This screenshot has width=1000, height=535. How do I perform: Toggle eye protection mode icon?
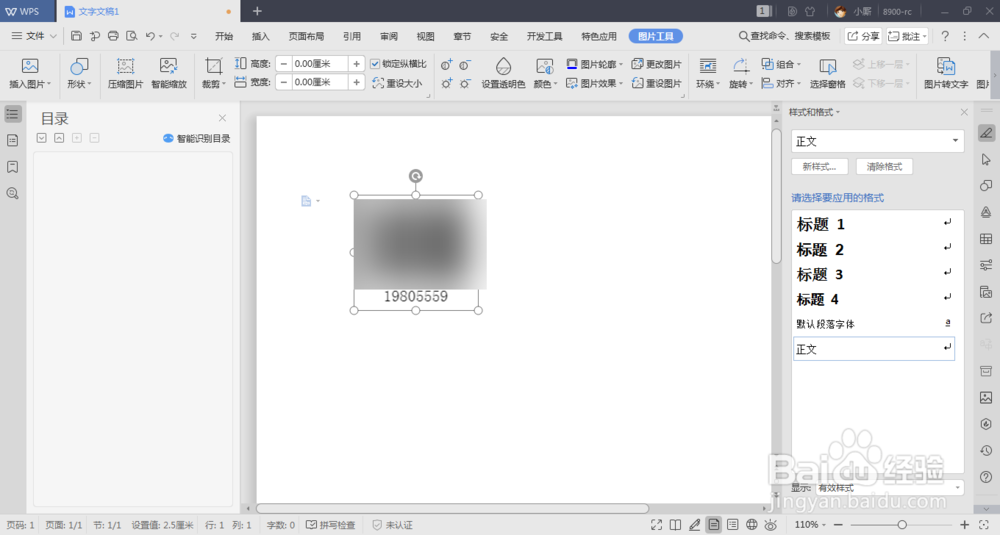click(771, 525)
